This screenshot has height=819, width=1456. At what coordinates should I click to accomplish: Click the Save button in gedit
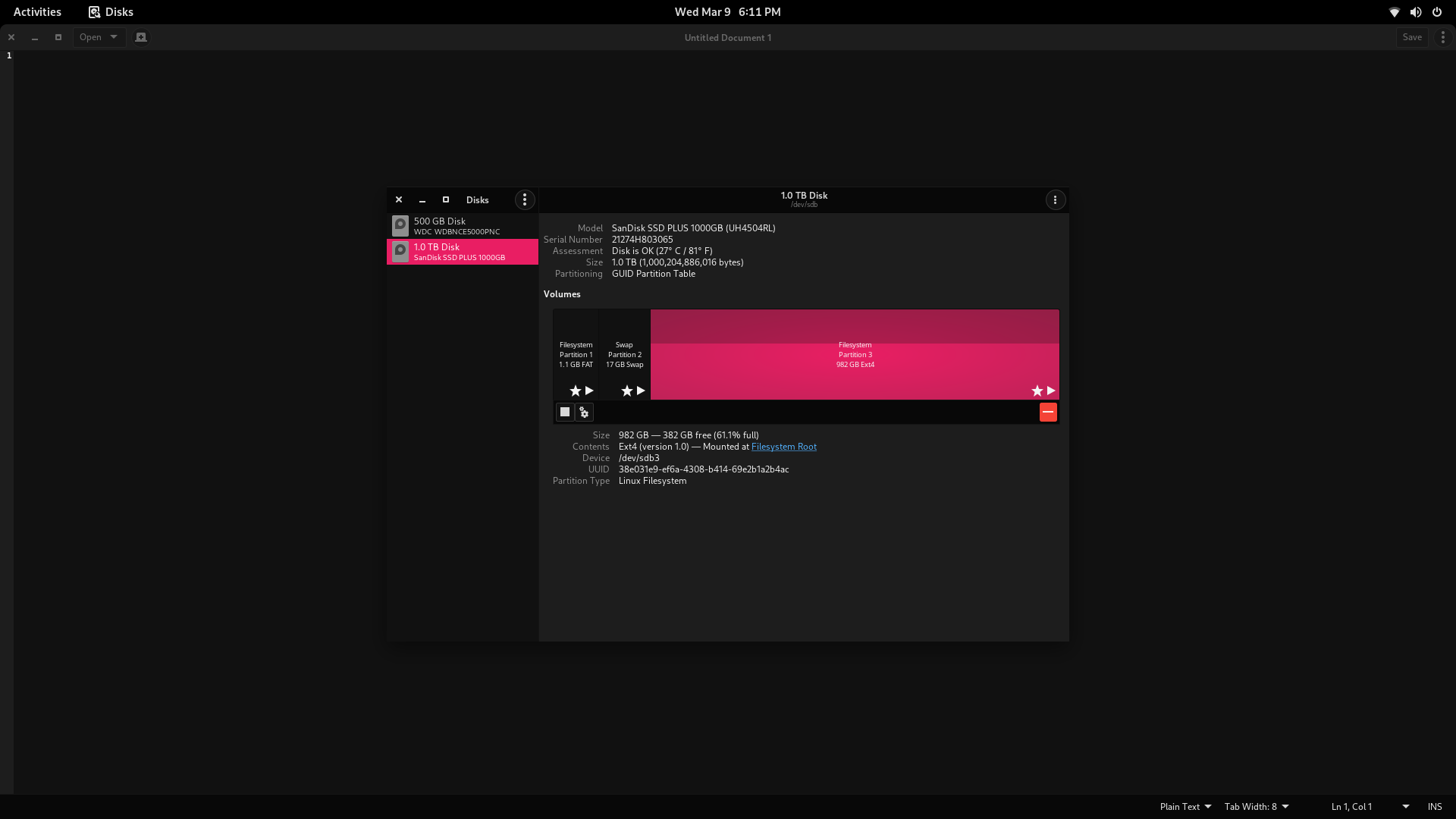point(1411,36)
